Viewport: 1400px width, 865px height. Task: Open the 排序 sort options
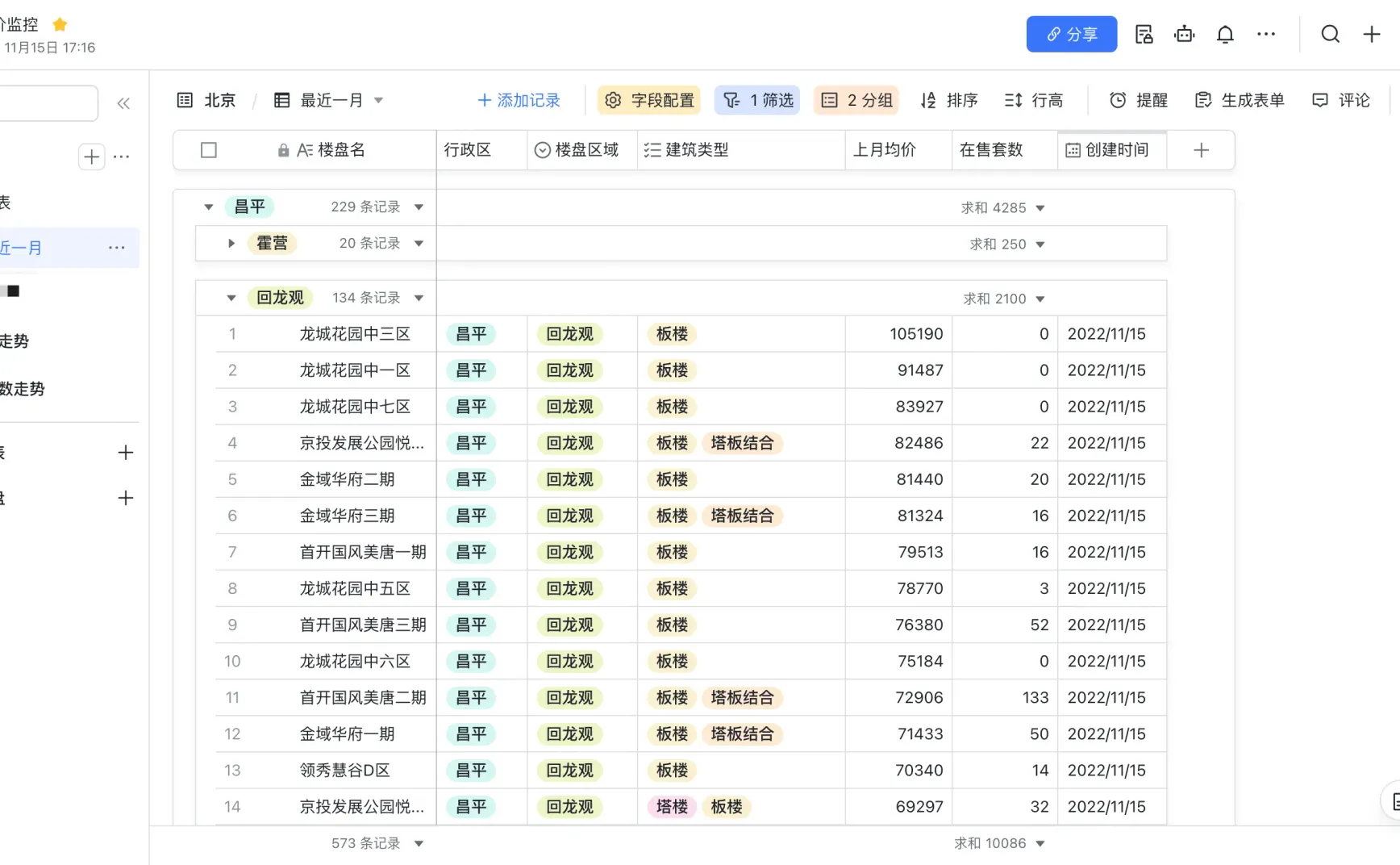(x=949, y=100)
